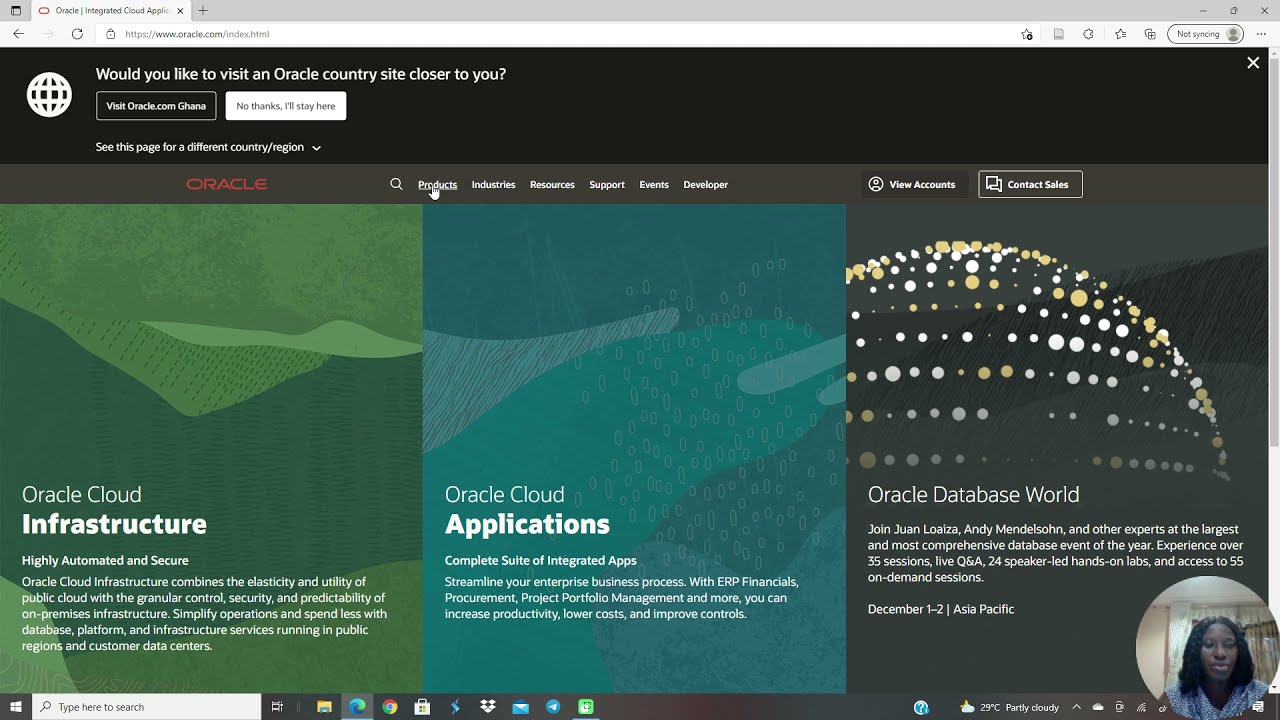Click the site padlock icon in address bar
Image resolution: width=1280 pixels, height=720 pixels.
tap(111, 34)
